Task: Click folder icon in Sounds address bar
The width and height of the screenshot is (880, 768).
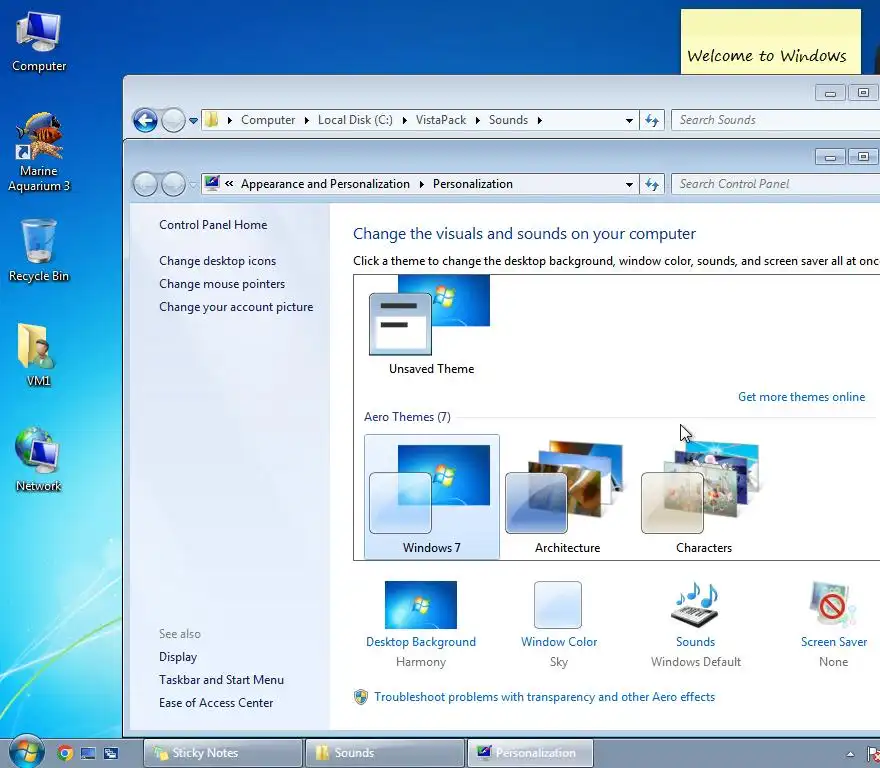Action: (x=212, y=120)
